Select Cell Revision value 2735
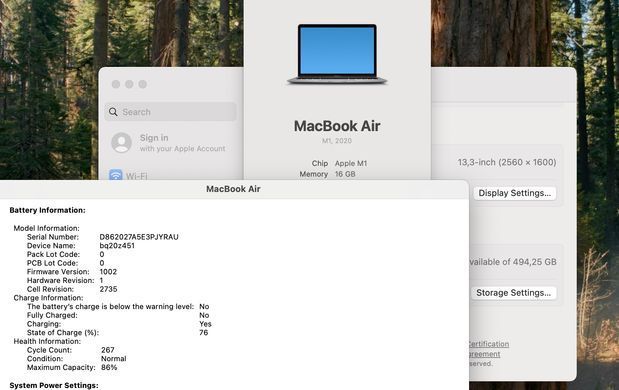Image resolution: width=619 pixels, height=390 pixels. click(x=109, y=289)
